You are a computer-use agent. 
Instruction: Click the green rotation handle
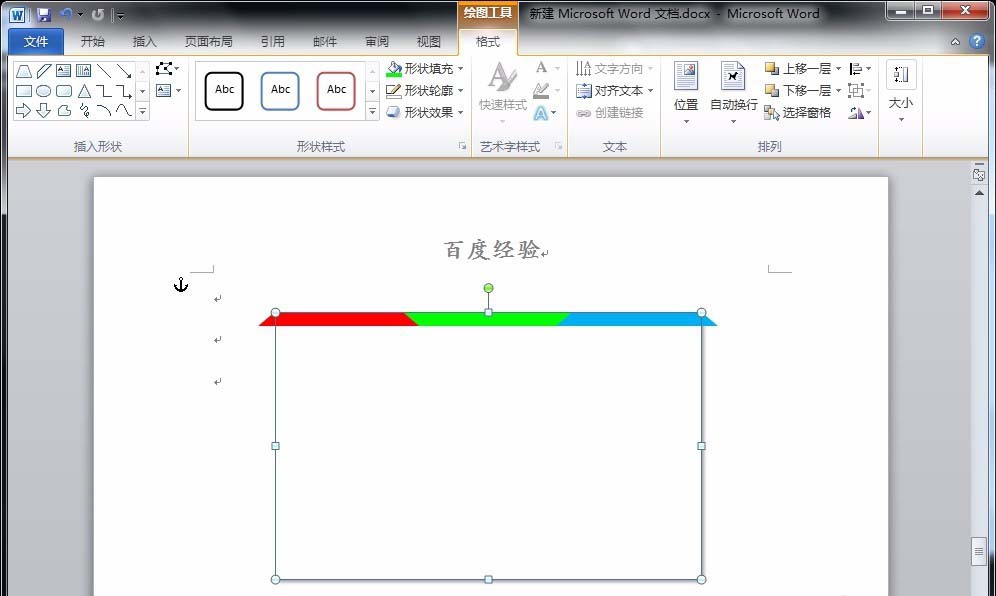tap(488, 288)
